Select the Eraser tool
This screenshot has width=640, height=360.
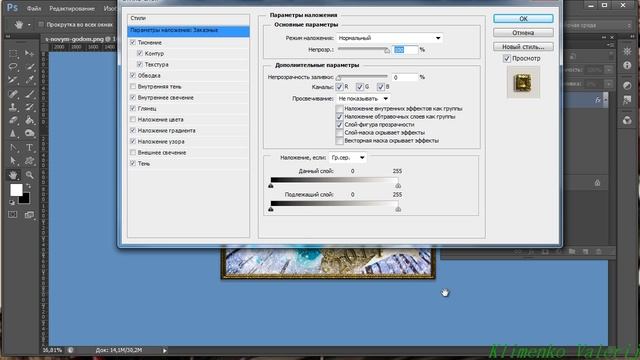click(13, 120)
